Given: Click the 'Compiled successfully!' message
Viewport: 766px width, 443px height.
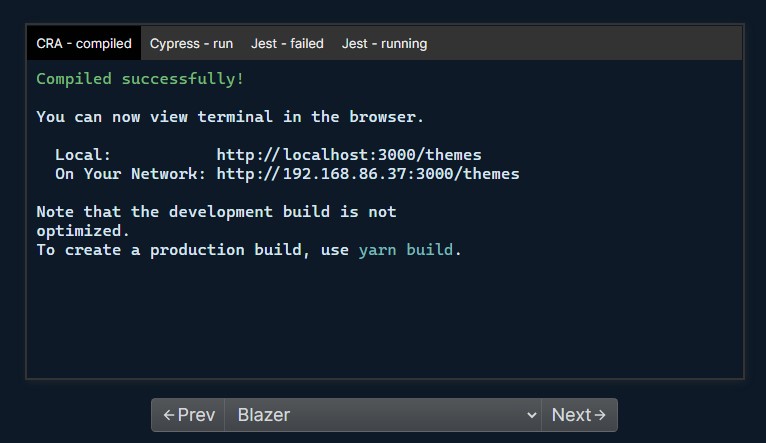Looking at the screenshot, I should (x=140, y=79).
